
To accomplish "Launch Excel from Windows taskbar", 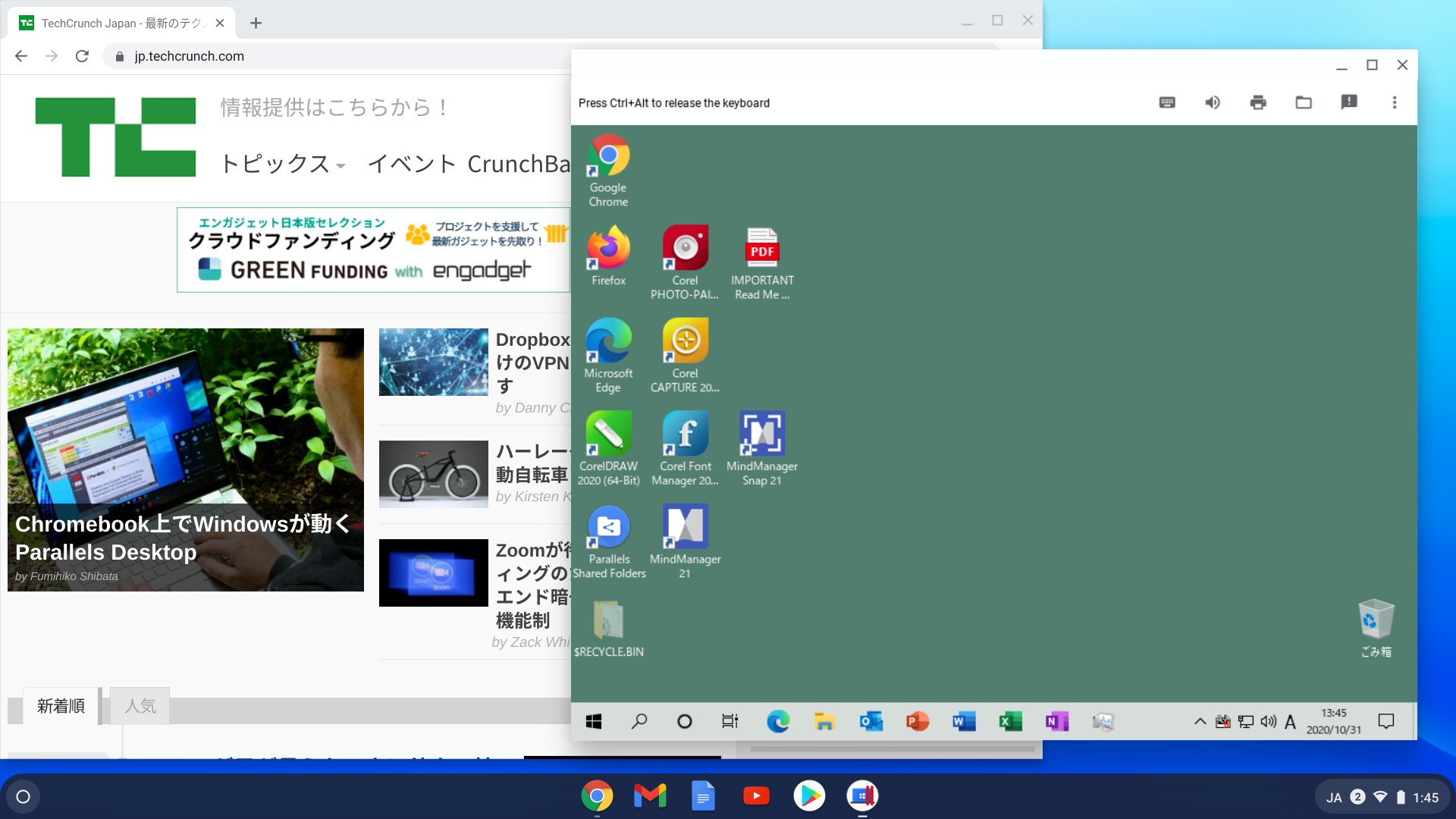I will coord(1010,721).
